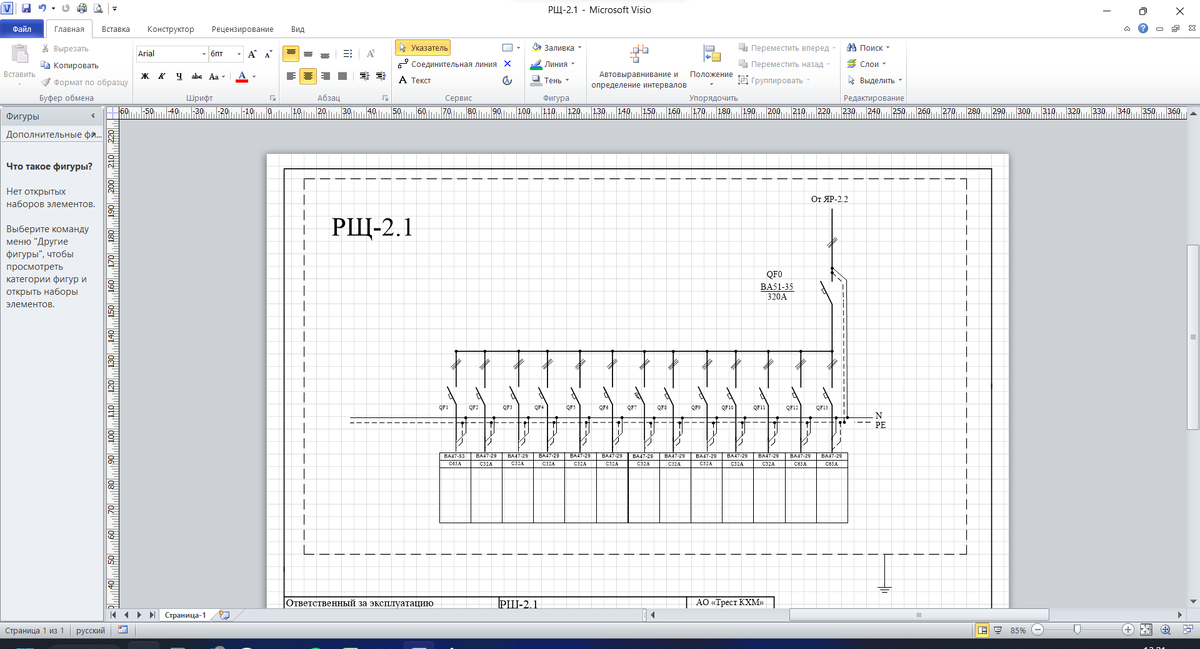Collapse the Shapes (Фигуры) panel
Image resolution: width=1200 pixels, height=649 pixels.
tap(92, 117)
